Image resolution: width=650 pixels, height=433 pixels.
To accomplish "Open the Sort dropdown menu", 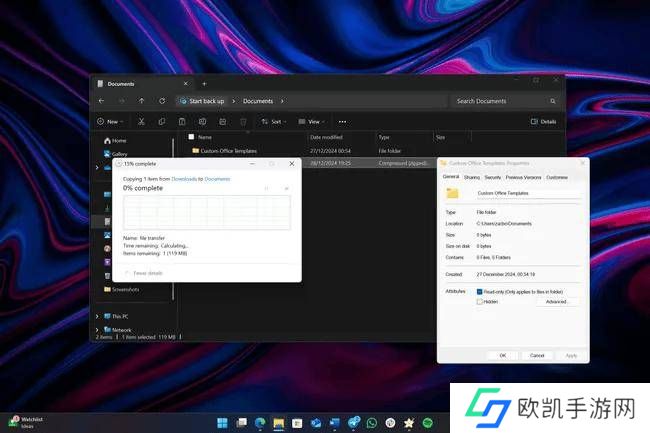I will (274, 121).
